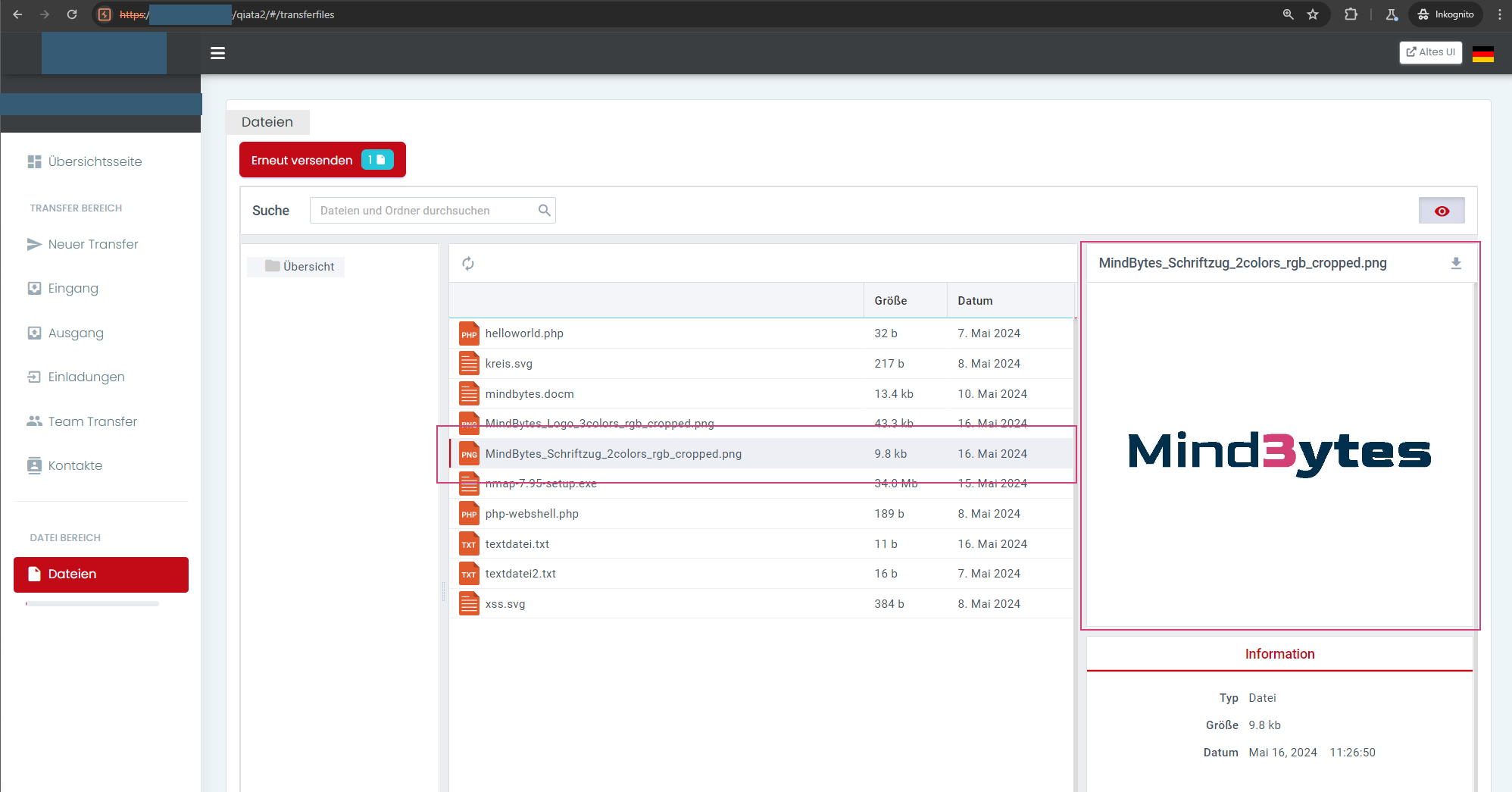
Task: Click the kreis.svg file icon
Action: pos(470,364)
